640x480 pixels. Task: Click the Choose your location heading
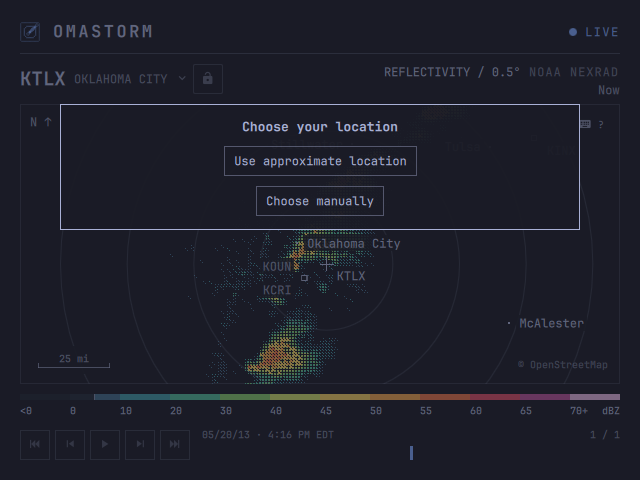click(320, 127)
